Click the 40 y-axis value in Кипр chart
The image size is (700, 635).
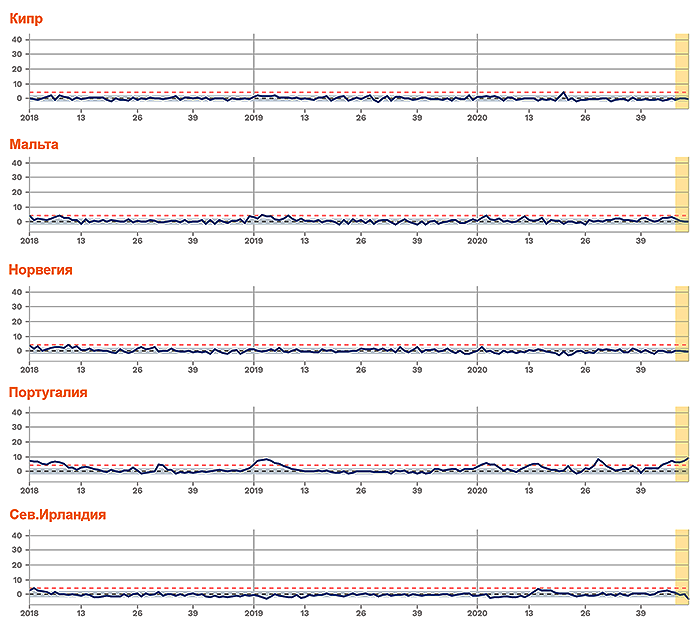click(x=17, y=40)
